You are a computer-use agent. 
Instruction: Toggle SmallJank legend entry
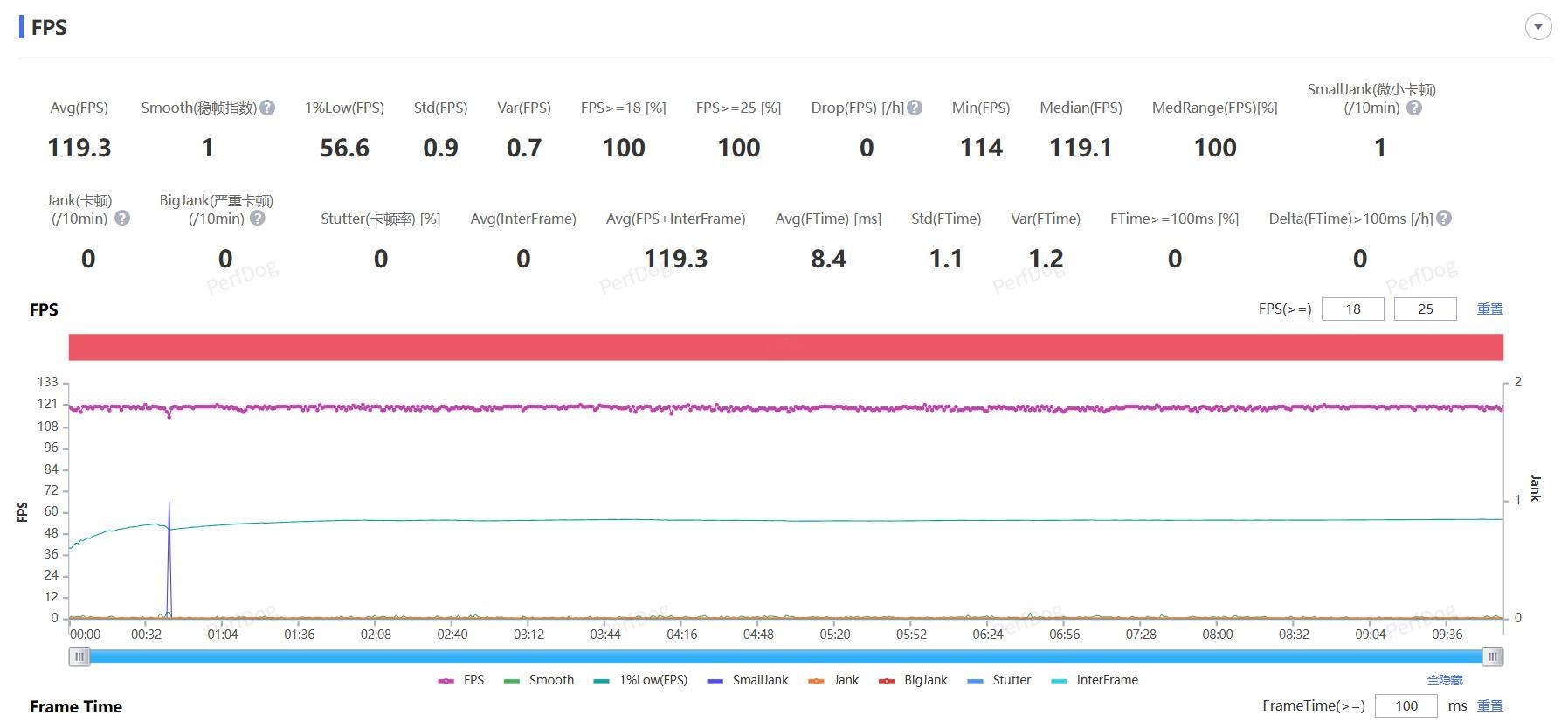click(748, 680)
